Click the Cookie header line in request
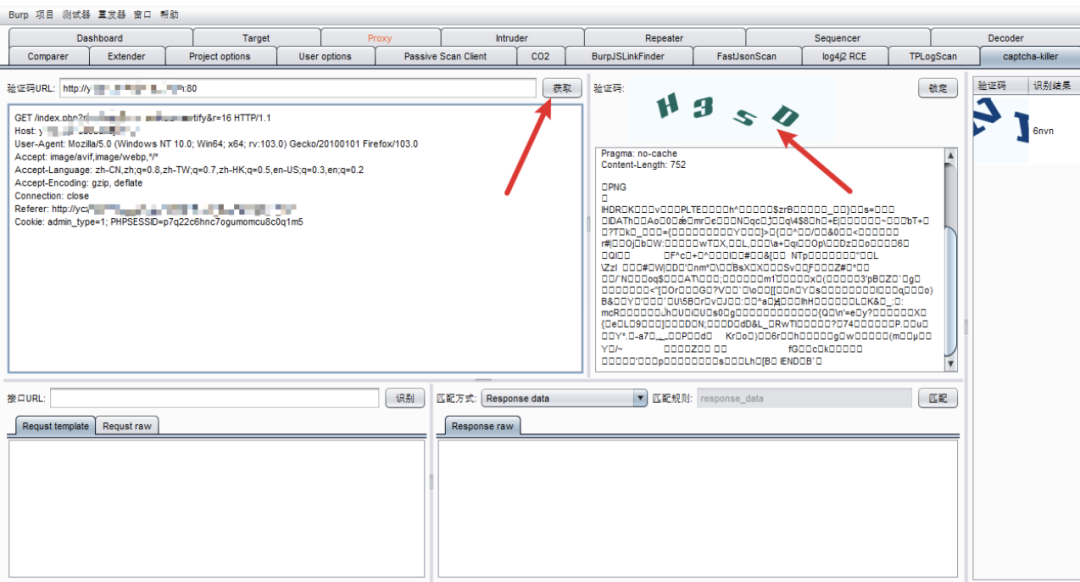The width and height of the screenshot is (1080, 582). point(159,222)
